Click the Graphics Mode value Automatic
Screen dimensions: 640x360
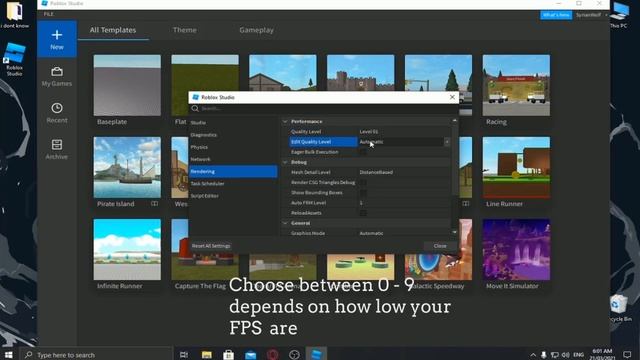[371, 233]
